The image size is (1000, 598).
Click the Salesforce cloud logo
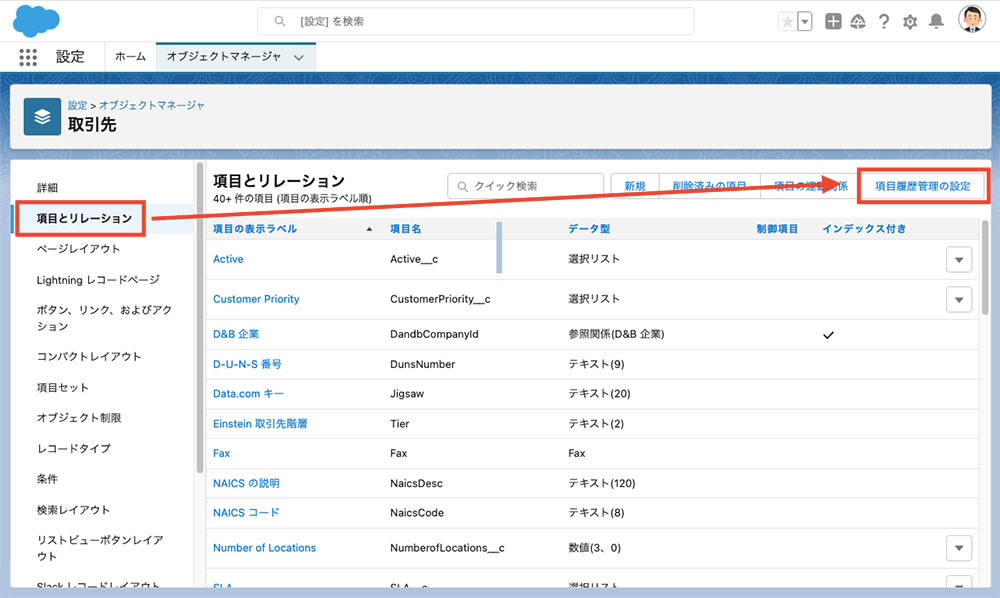click(36, 20)
